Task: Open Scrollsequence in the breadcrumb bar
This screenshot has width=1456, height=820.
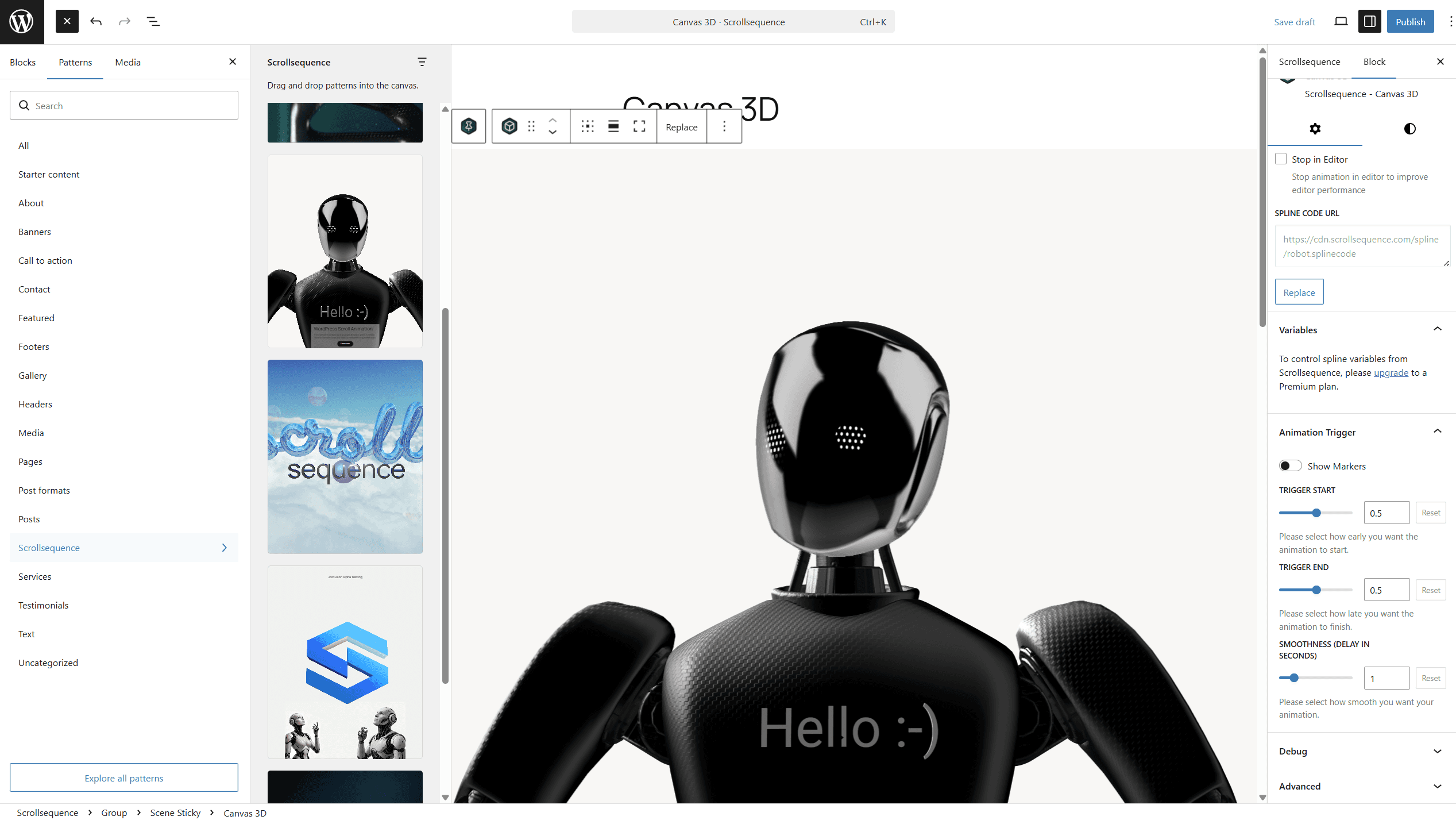Action: [x=48, y=813]
